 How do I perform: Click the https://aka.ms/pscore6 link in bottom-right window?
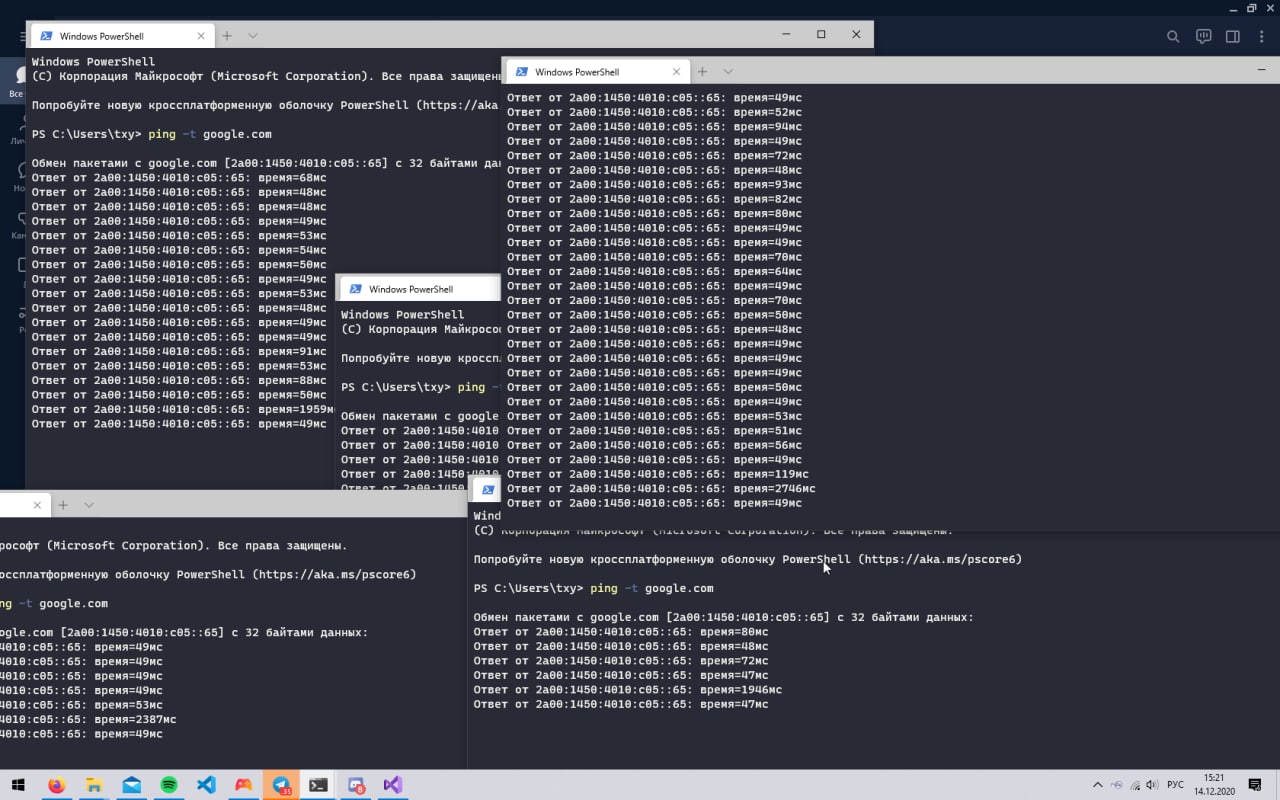coord(940,559)
